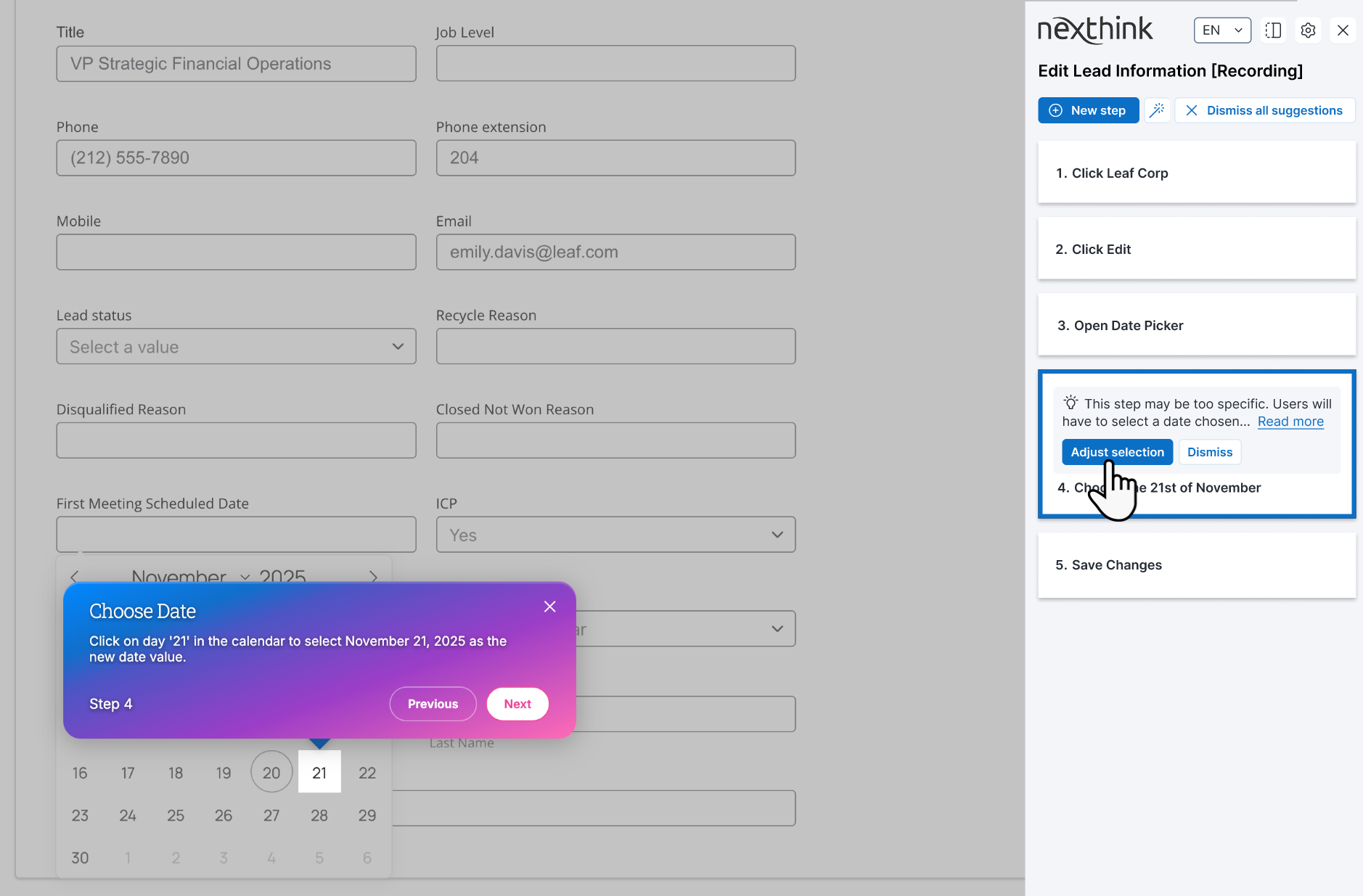
Task: Expand the Lead status dropdown
Action: pos(236,347)
